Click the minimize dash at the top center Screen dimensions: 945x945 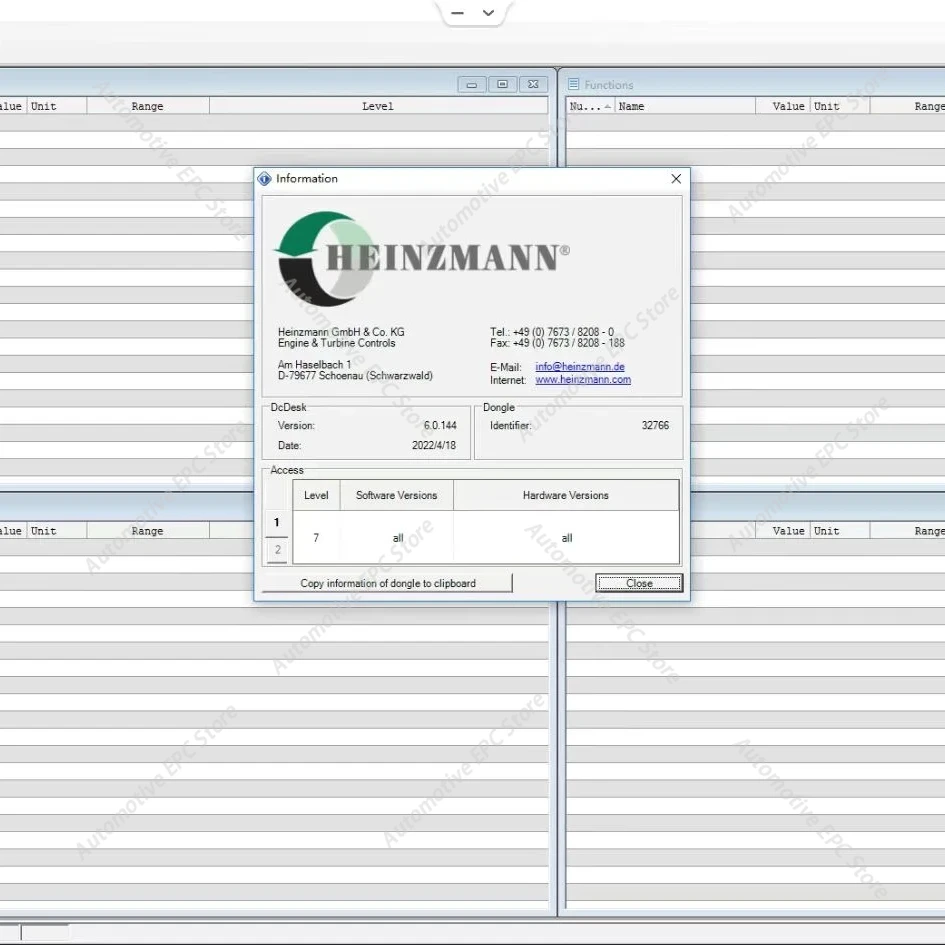tap(457, 13)
